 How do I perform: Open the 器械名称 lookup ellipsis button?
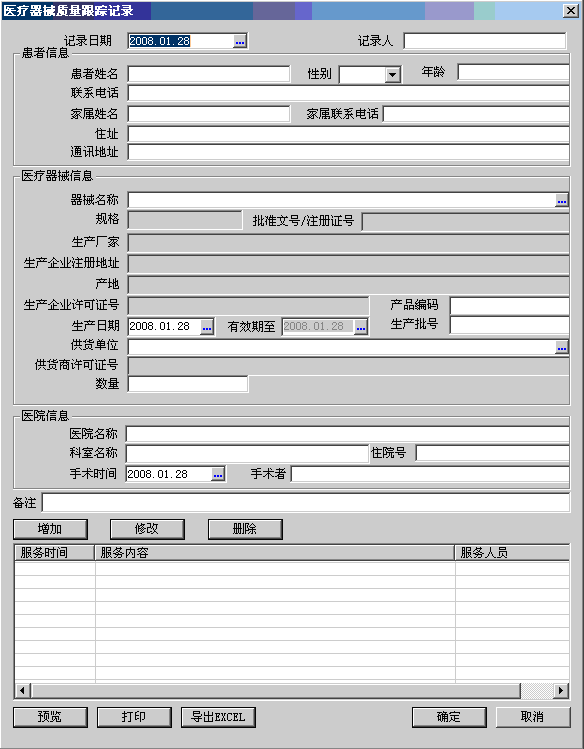562,201
